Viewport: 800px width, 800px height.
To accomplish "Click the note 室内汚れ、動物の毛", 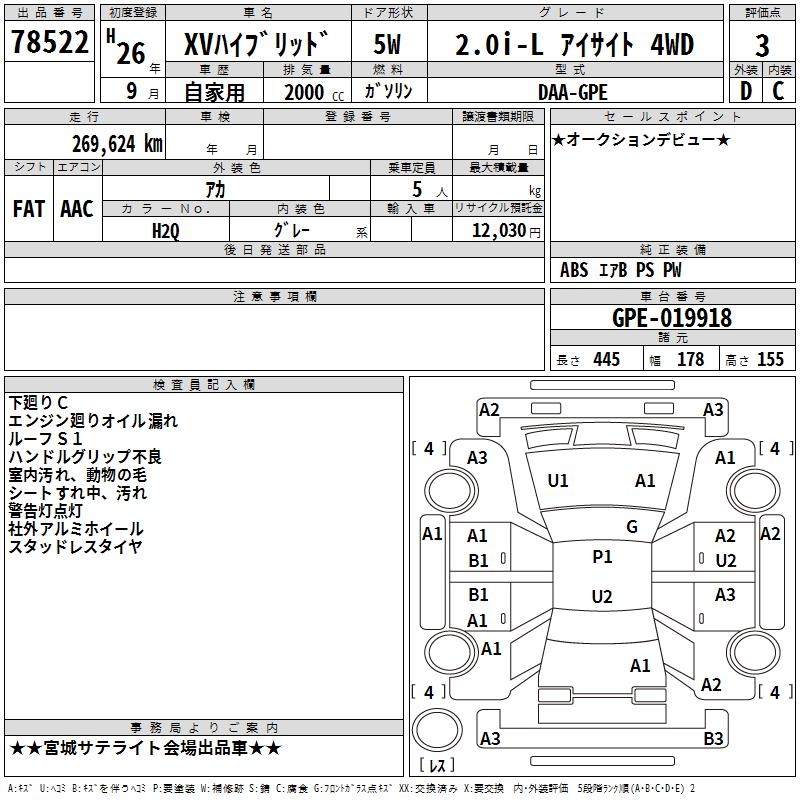I will click(x=78, y=474).
